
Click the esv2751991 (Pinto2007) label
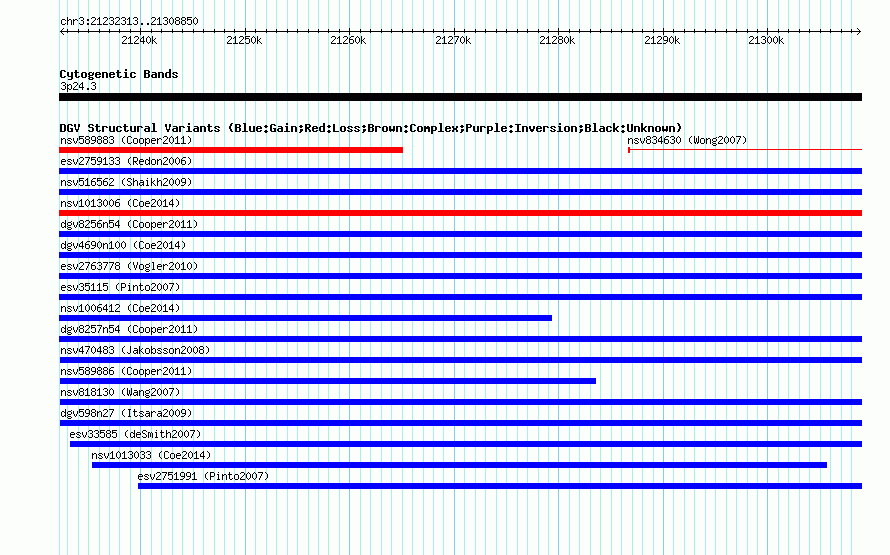tap(203, 476)
